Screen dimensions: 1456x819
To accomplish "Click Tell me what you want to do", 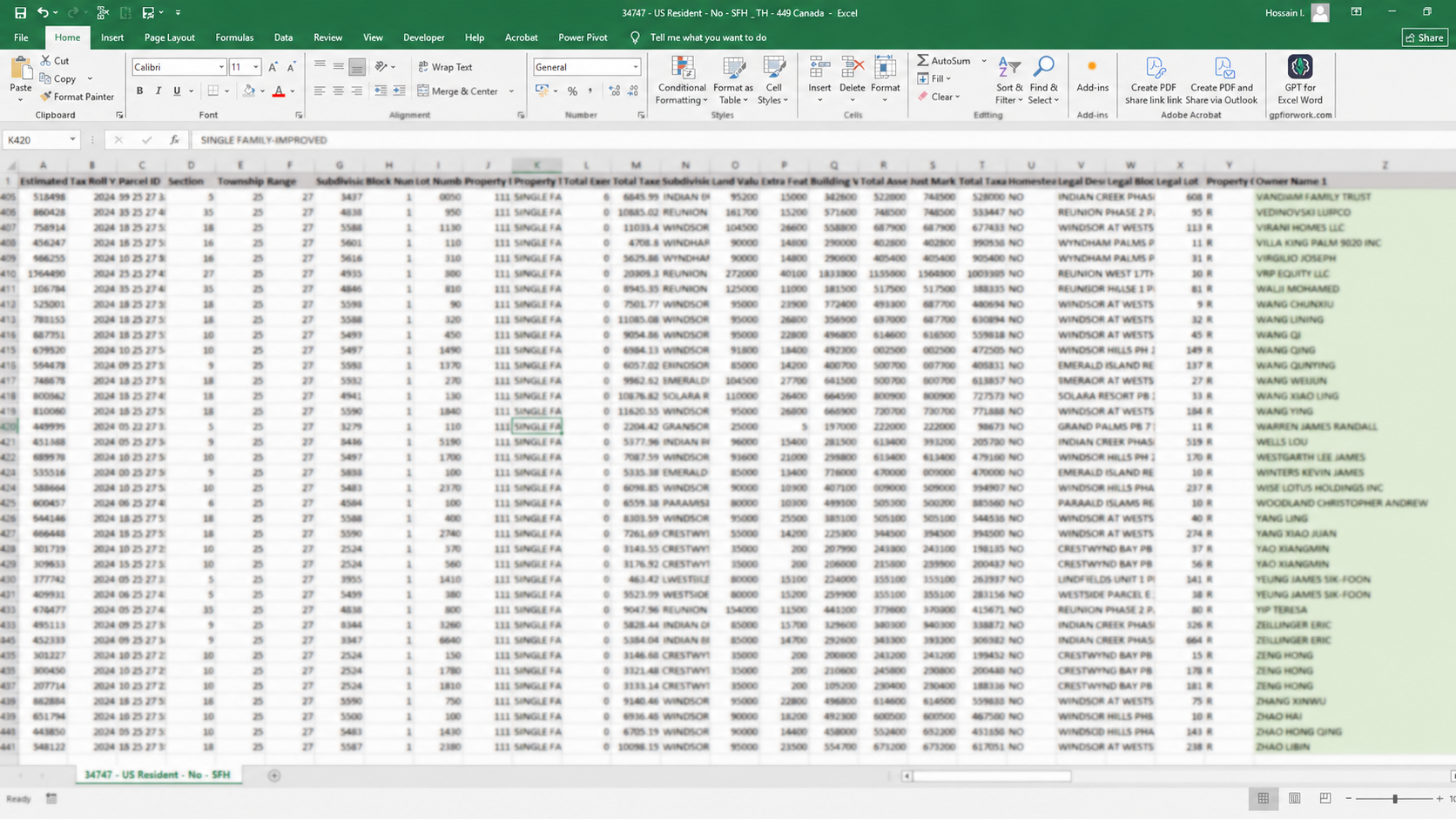I will tap(708, 37).
